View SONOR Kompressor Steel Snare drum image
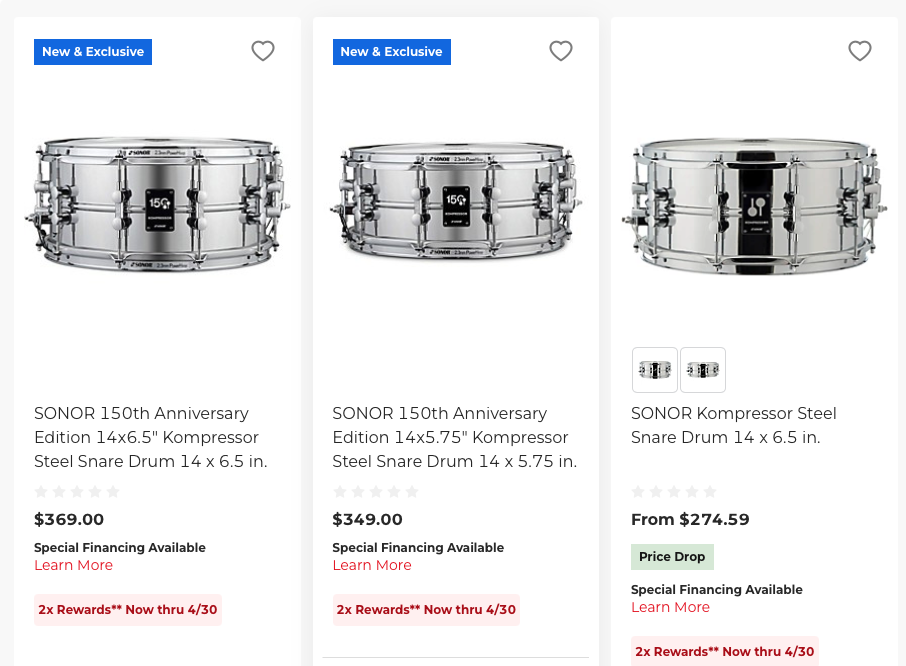Viewport: 906px width, 666px height. (x=754, y=204)
